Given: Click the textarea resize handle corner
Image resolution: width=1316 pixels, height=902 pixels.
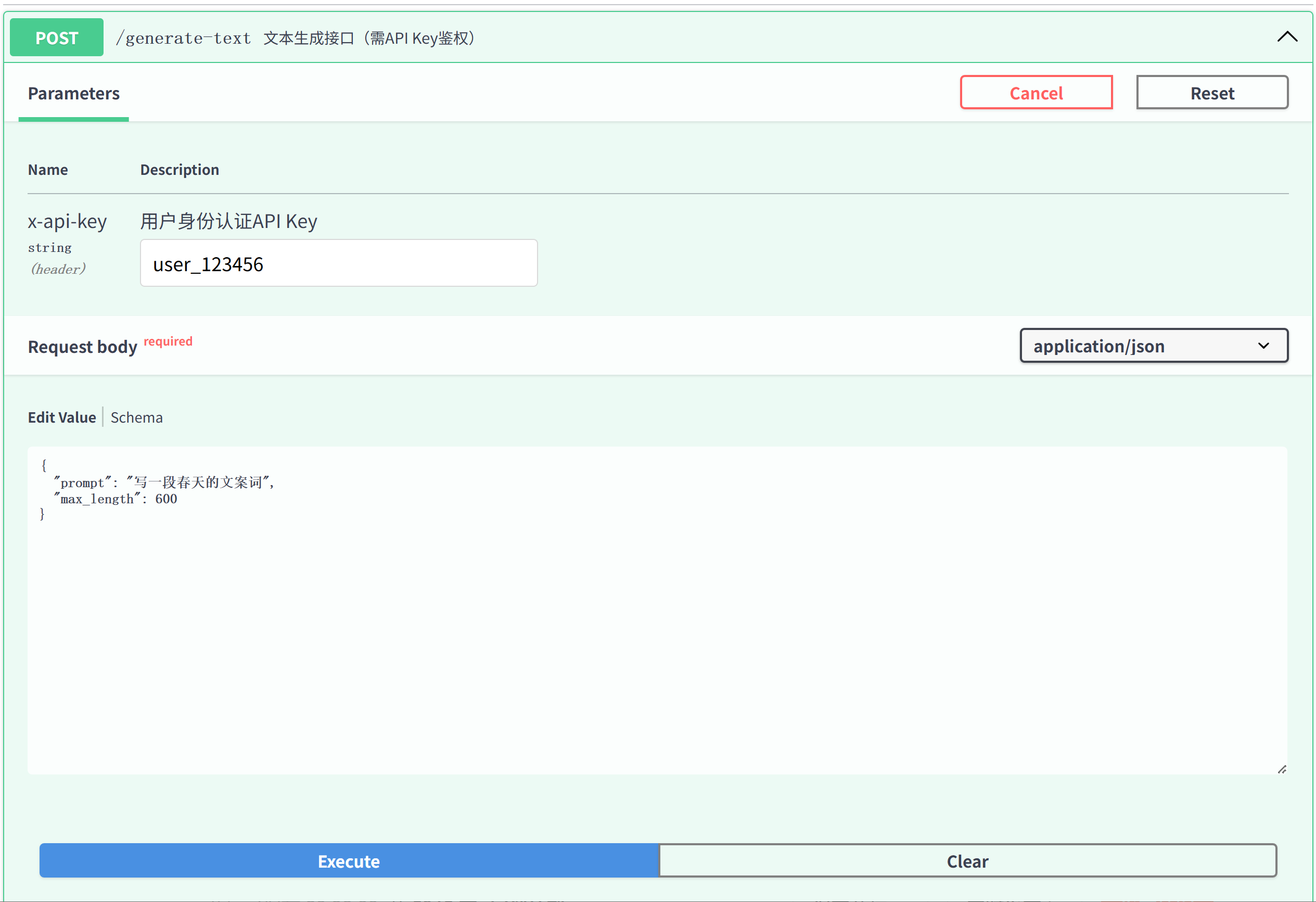Looking at the screenshot, I should (1282, 769).
